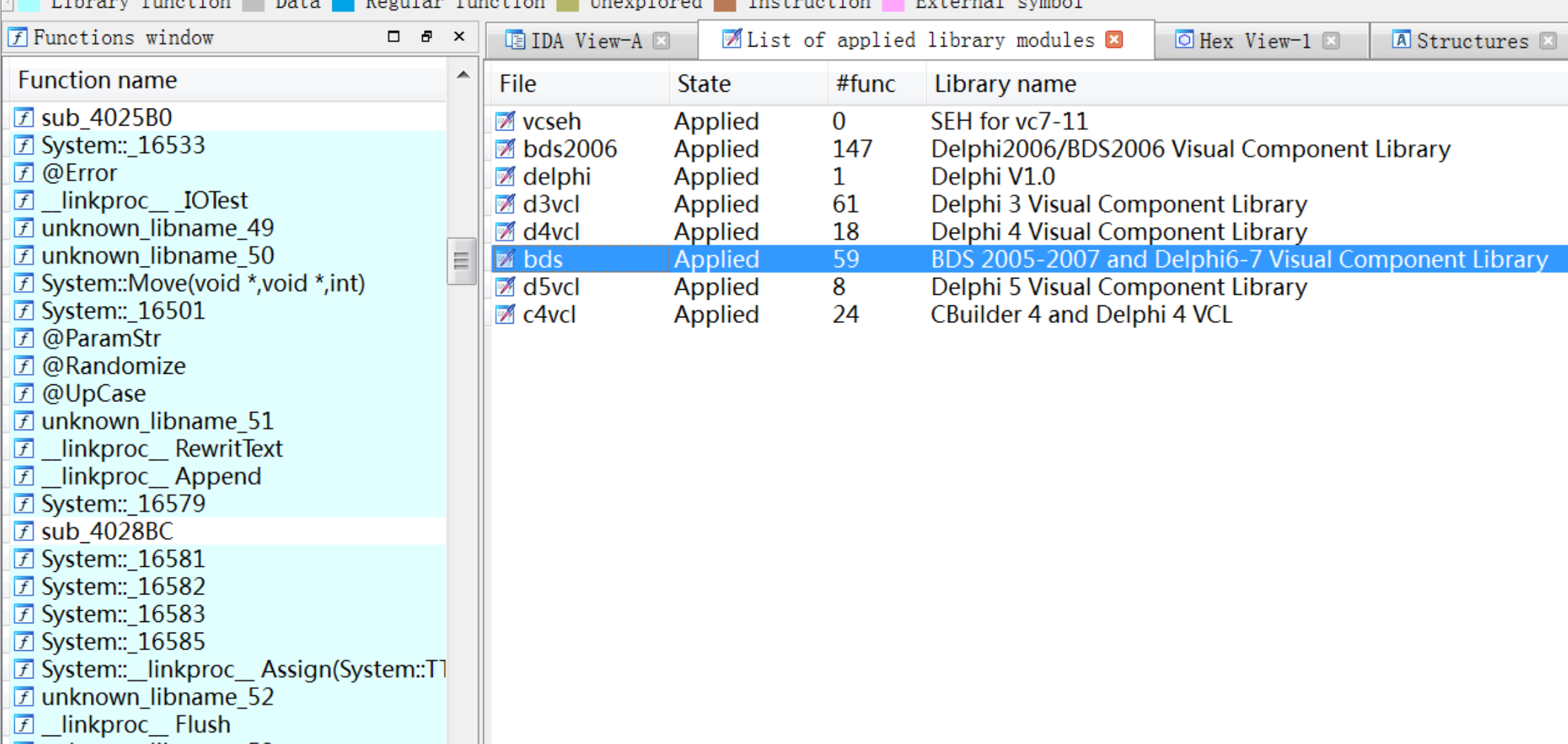1568x744 pixels.
Task: Click the Structures tab icon
Action: (1401, 40)
